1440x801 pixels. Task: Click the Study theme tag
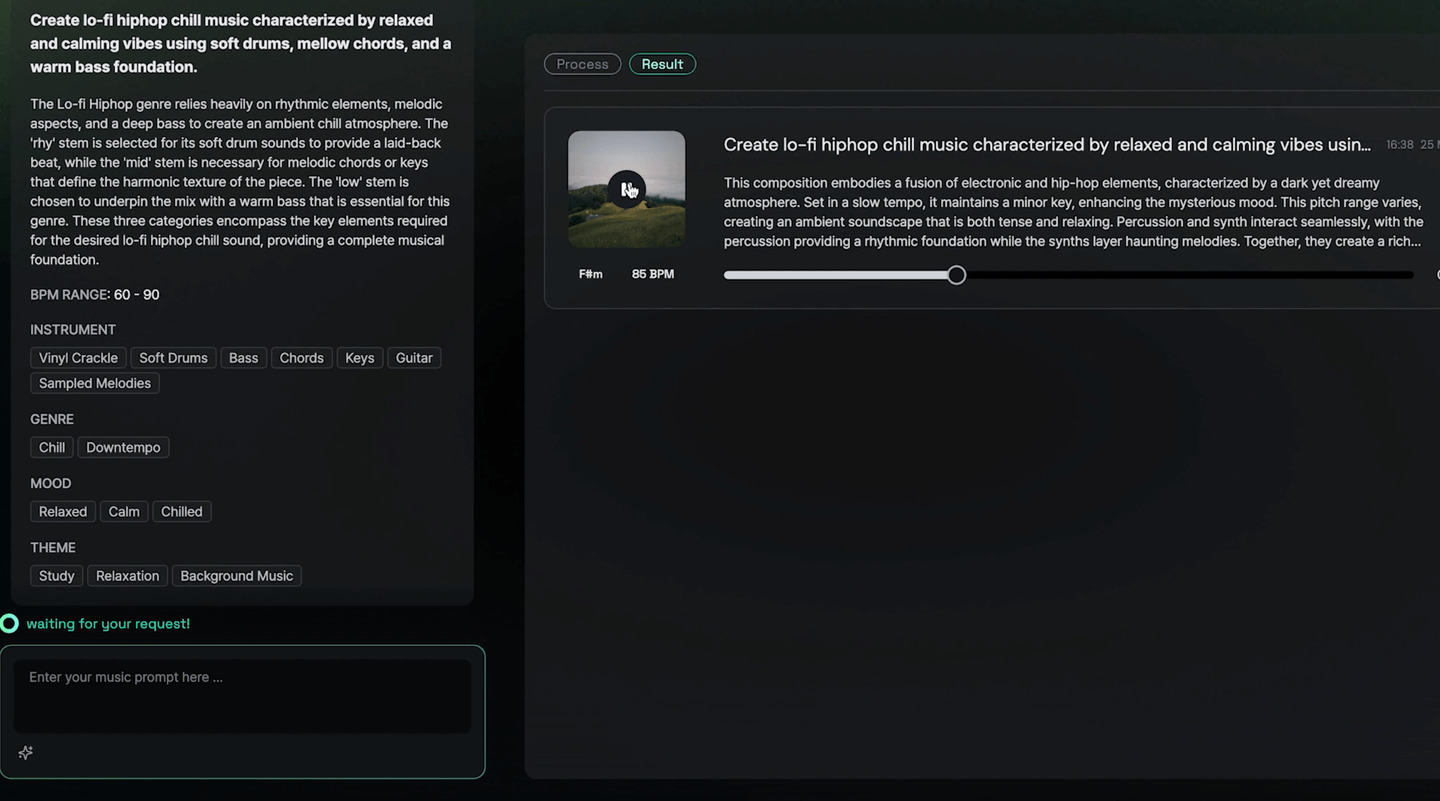(x=57, y=576)
